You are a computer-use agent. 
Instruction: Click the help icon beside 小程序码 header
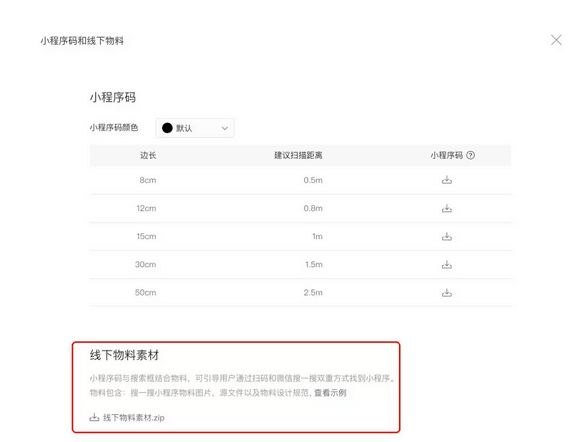(470, 155)
